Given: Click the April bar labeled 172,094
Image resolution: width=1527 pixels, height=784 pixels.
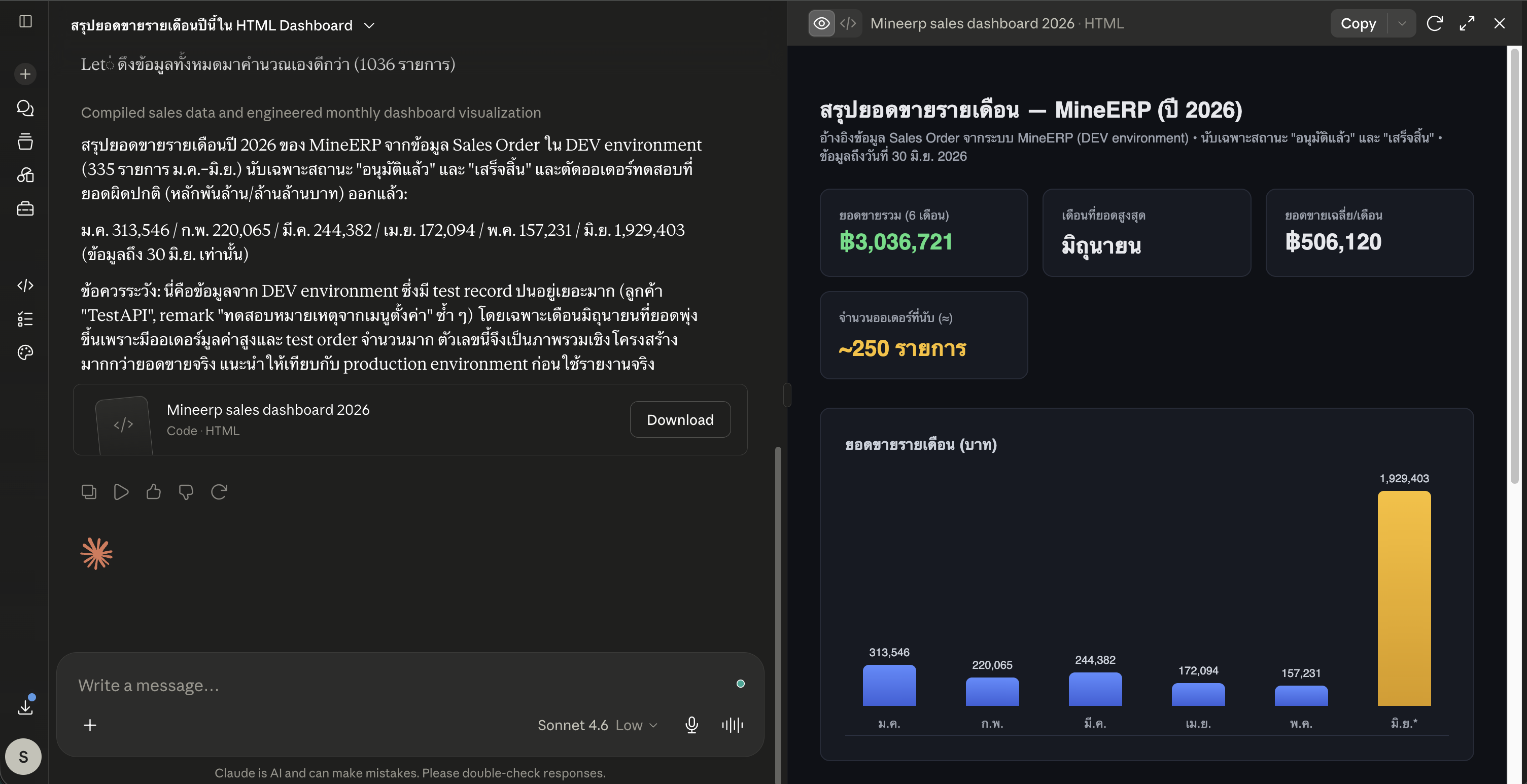Looking at the screenshot, I should [x=1198, y=695].
